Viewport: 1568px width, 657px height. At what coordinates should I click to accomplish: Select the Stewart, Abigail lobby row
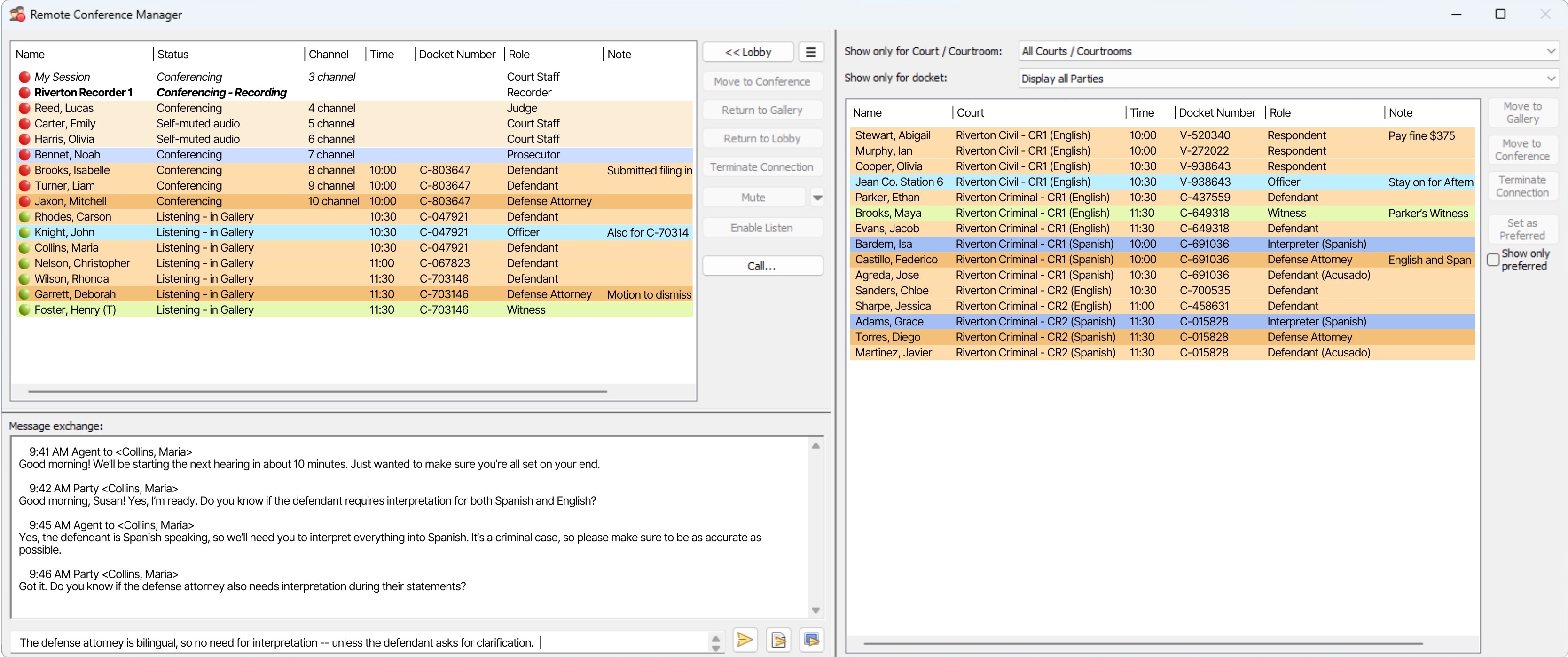(1162, 136)
